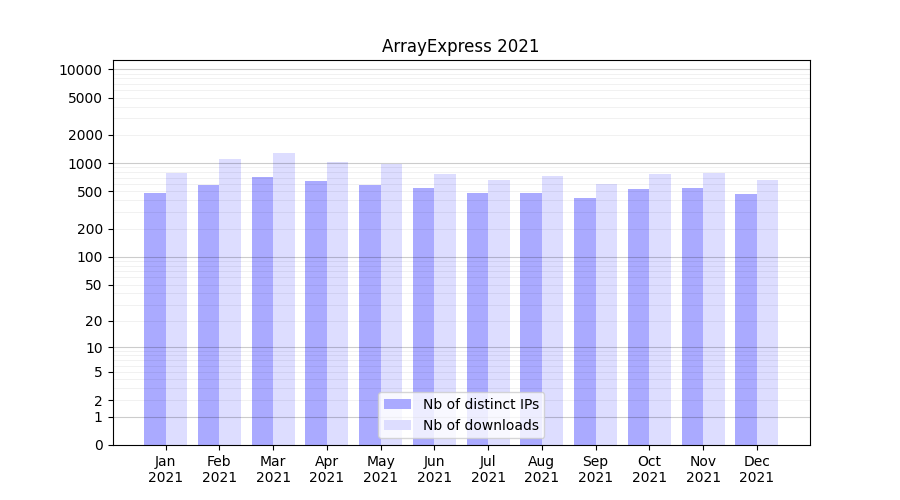The height and width of the screenshot is (500, 900).
Task: Click the Apr 2021 distinct IPs bar
Action: [316, 310]
